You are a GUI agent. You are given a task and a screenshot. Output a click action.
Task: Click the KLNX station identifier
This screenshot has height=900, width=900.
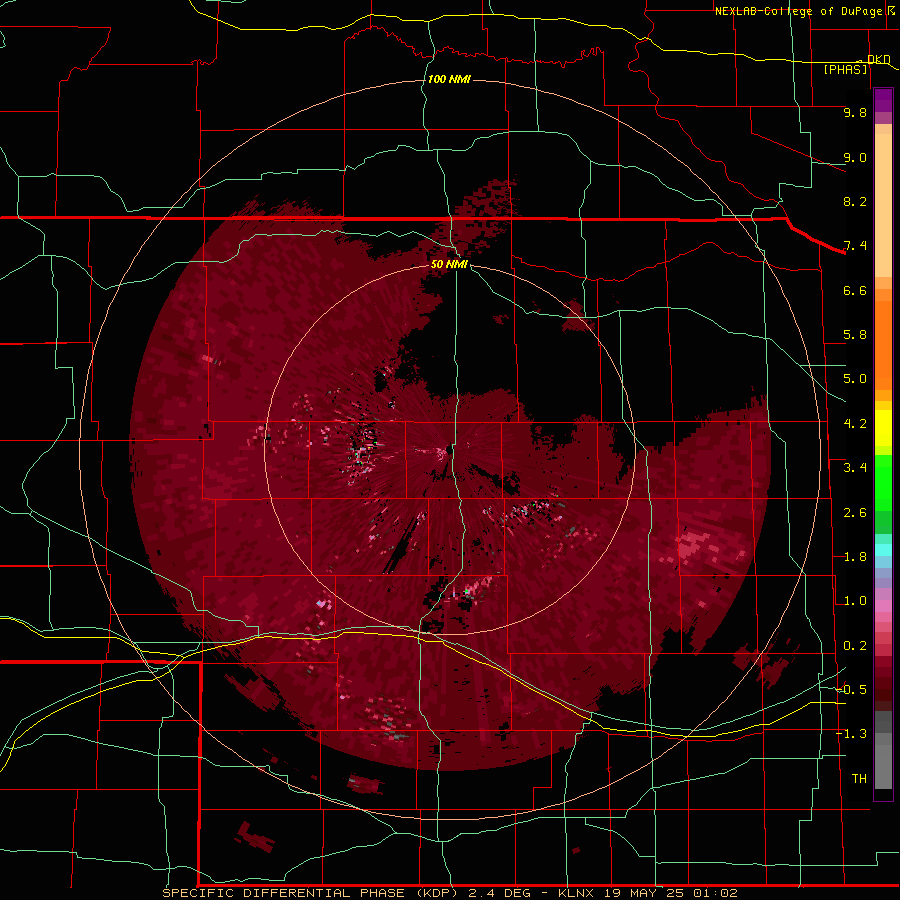pos(577,893)
